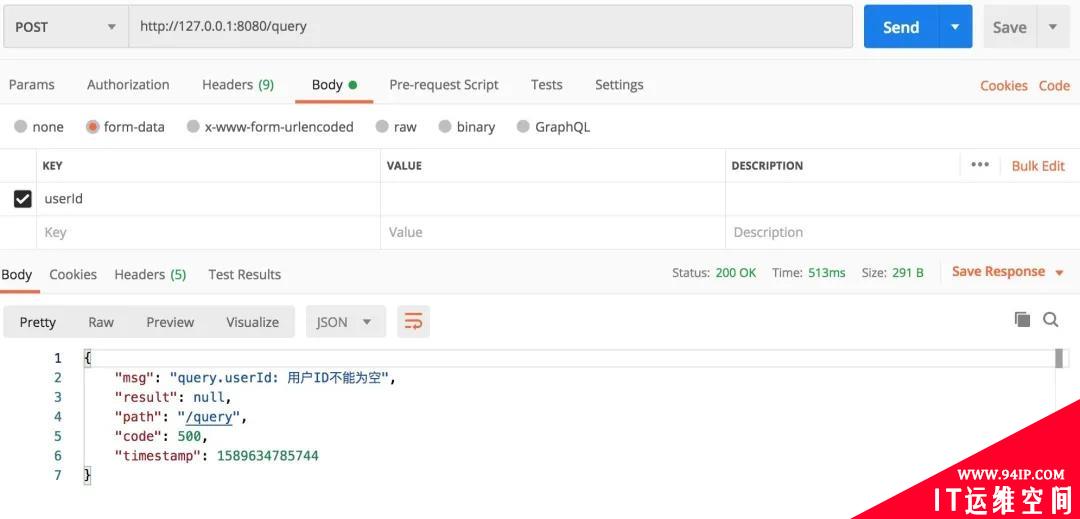The height and width of the screenshot is (519, 1080).
Task: Open the request Headers (9) tab
Action: tap(238, 85)
